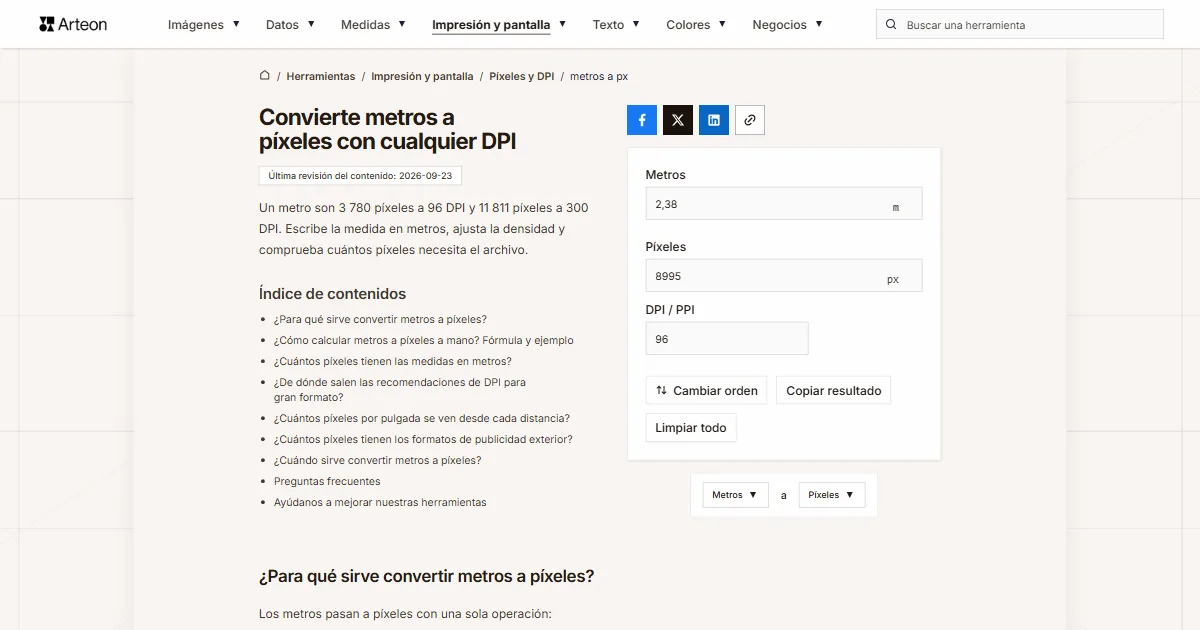Expand the Colores menu

pos(696,24)
